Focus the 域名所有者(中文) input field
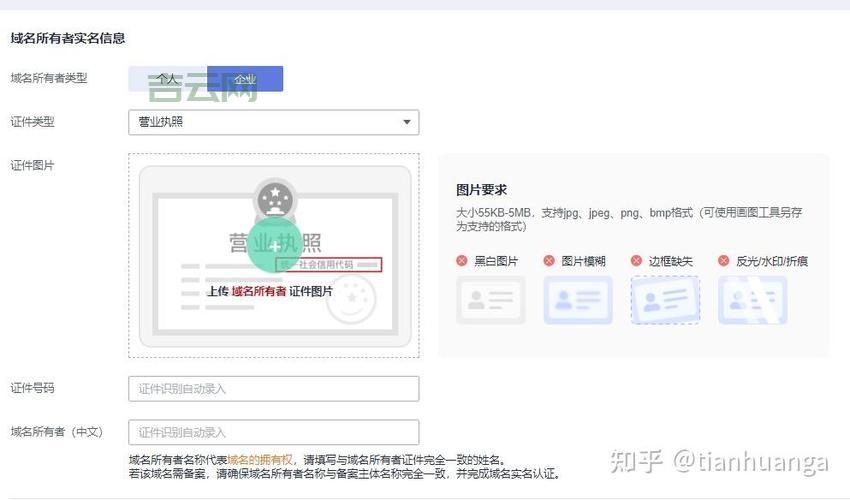The height and width of the screenshot is (500, 850). click(274, 432)
